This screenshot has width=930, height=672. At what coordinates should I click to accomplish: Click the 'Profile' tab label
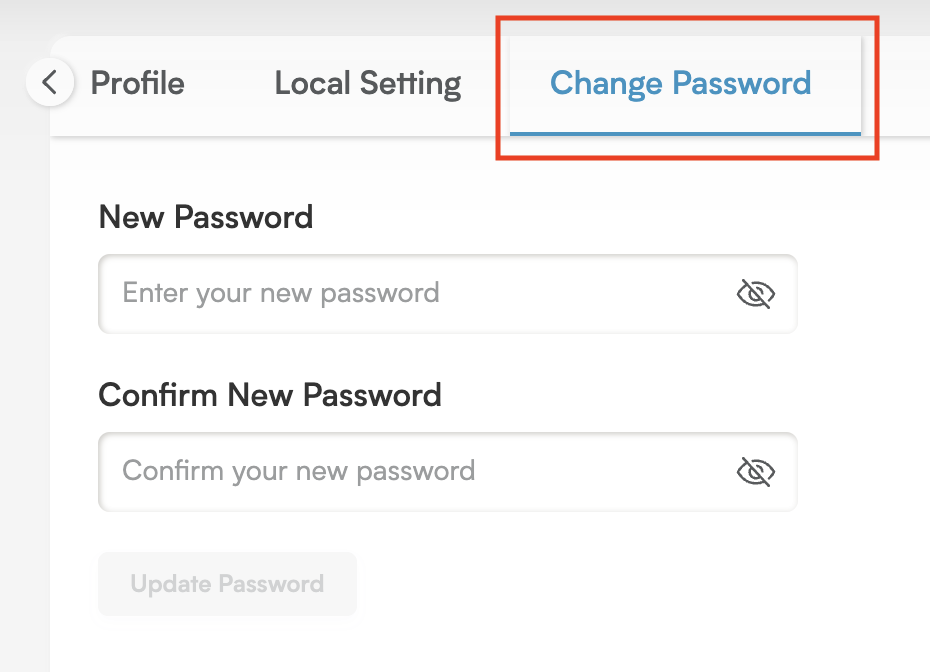click(x=137, y=83)
